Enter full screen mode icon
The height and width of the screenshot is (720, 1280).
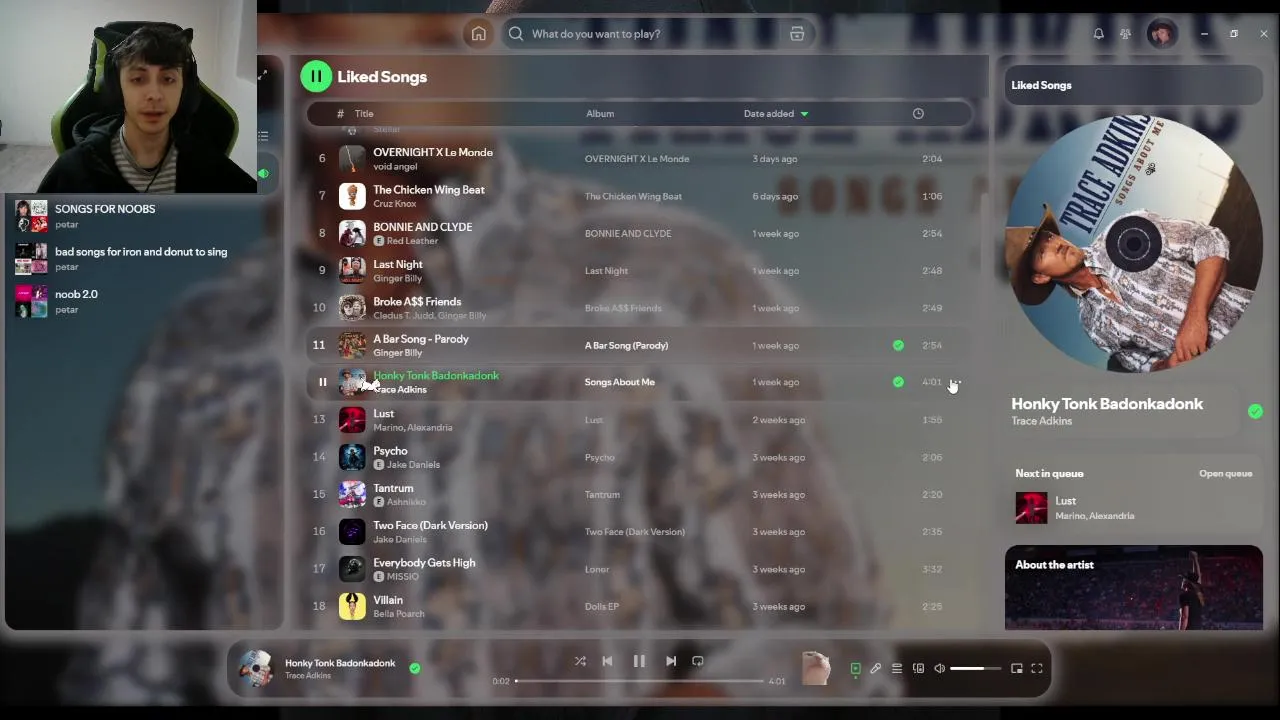tap(1037, 669)
